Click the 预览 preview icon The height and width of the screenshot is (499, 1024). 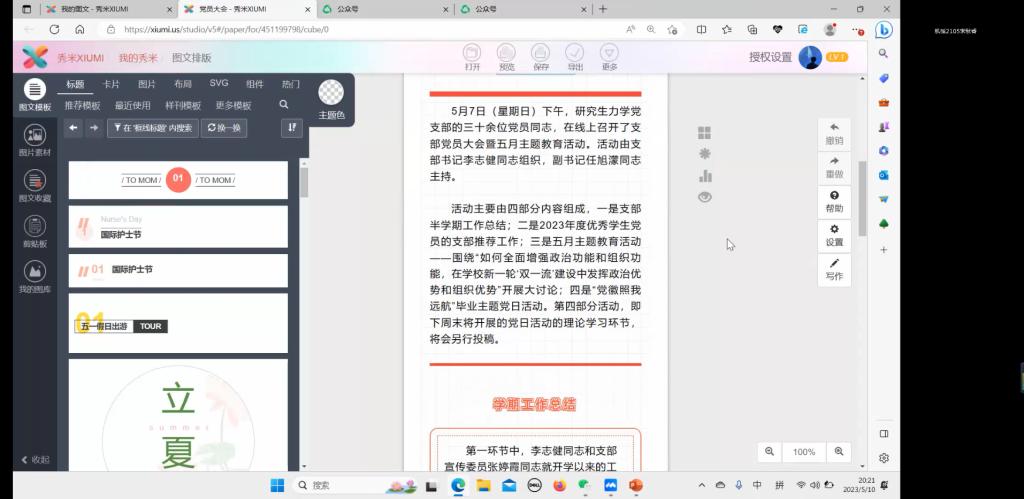click(x=506, y=55)
